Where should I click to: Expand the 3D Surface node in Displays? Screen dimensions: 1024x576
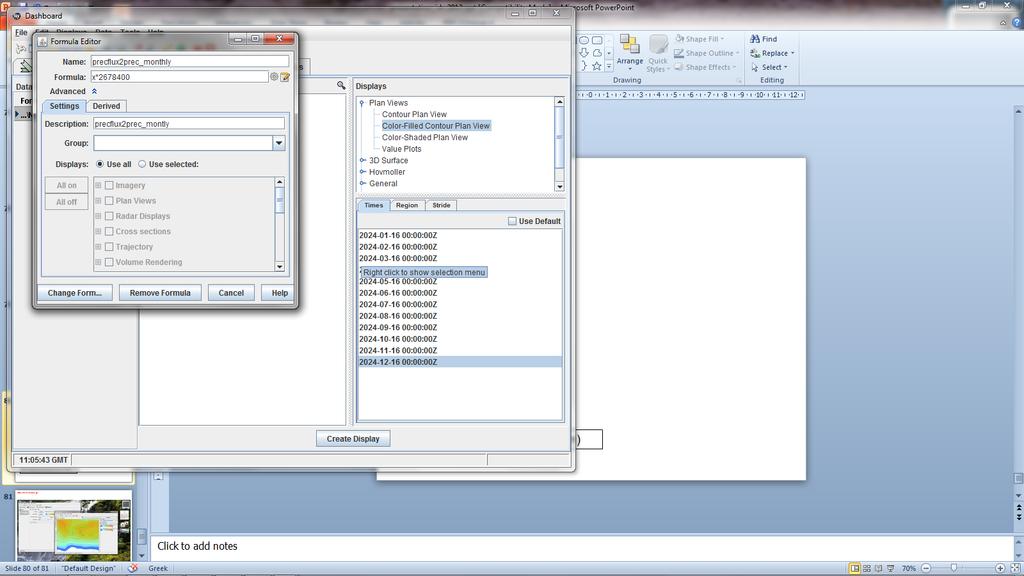362,161
